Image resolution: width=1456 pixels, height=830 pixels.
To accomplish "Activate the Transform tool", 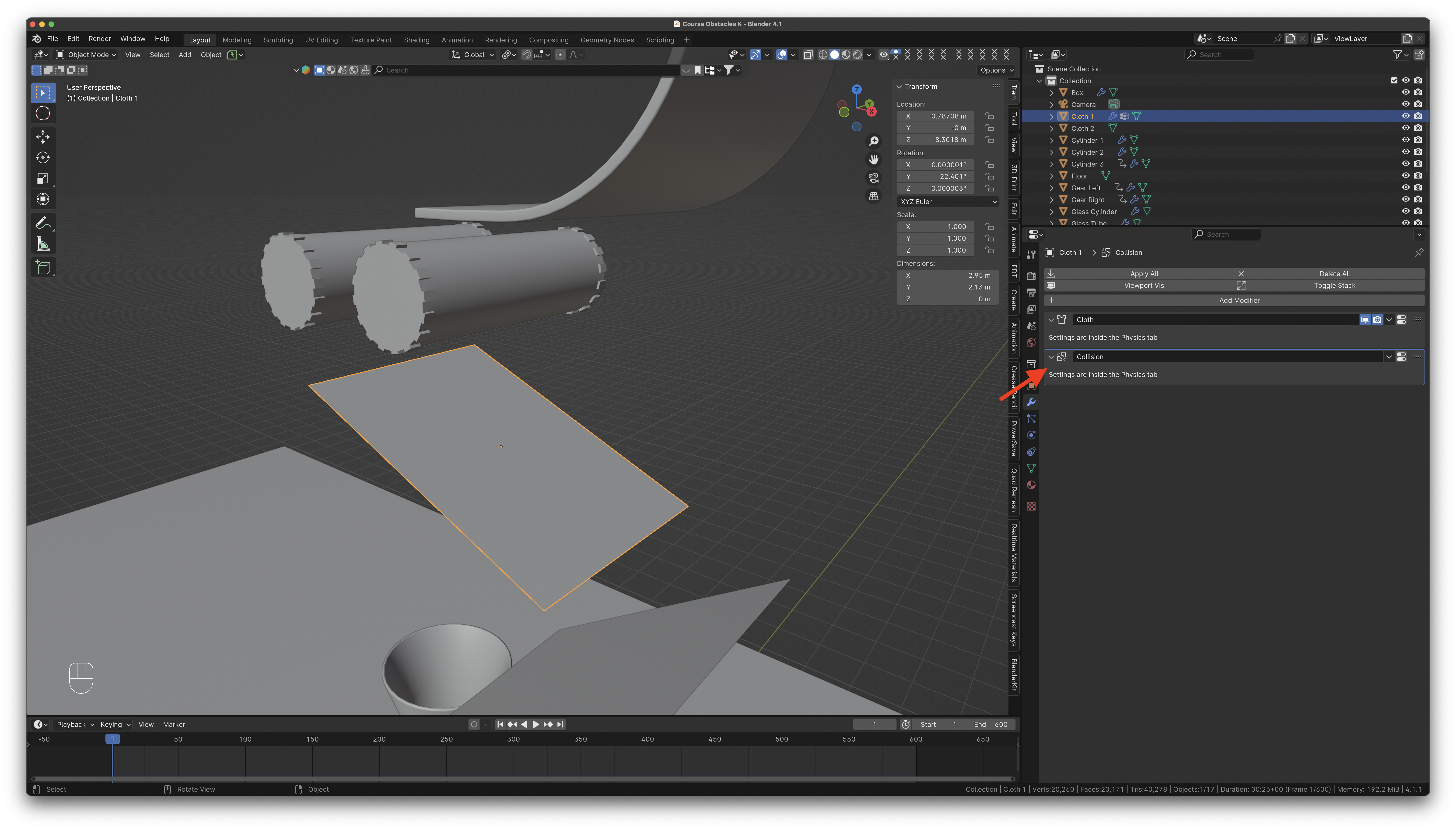I will (x=43, y=199).
